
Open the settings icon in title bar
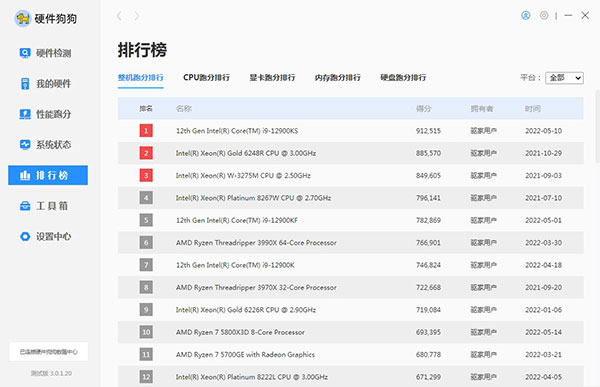tap(544, 15)
